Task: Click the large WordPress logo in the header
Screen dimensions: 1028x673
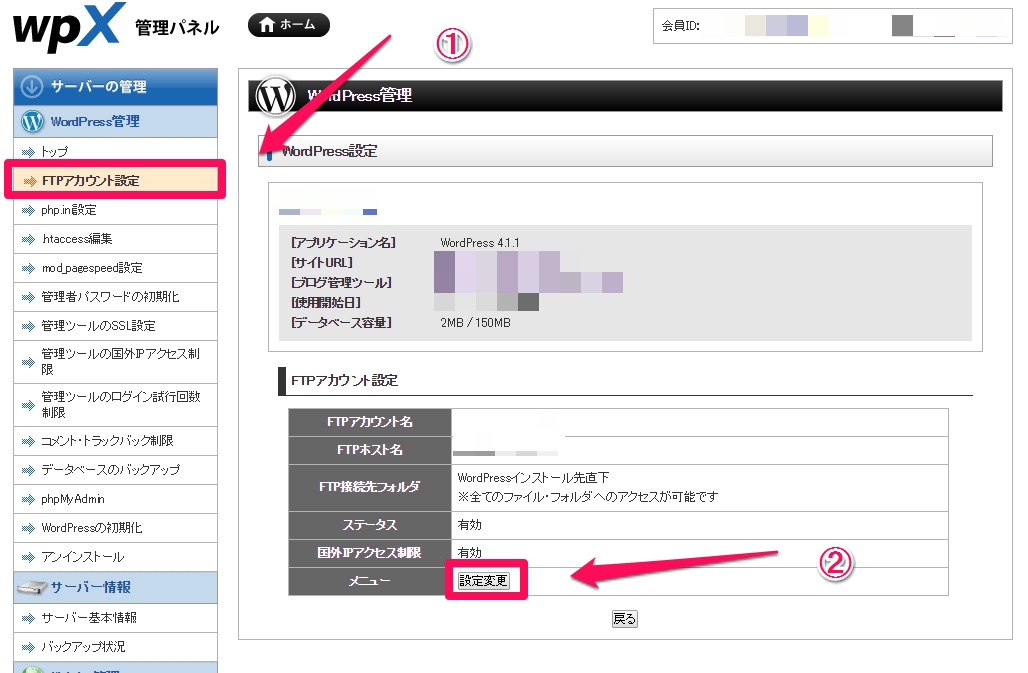Action: [275, 96]
